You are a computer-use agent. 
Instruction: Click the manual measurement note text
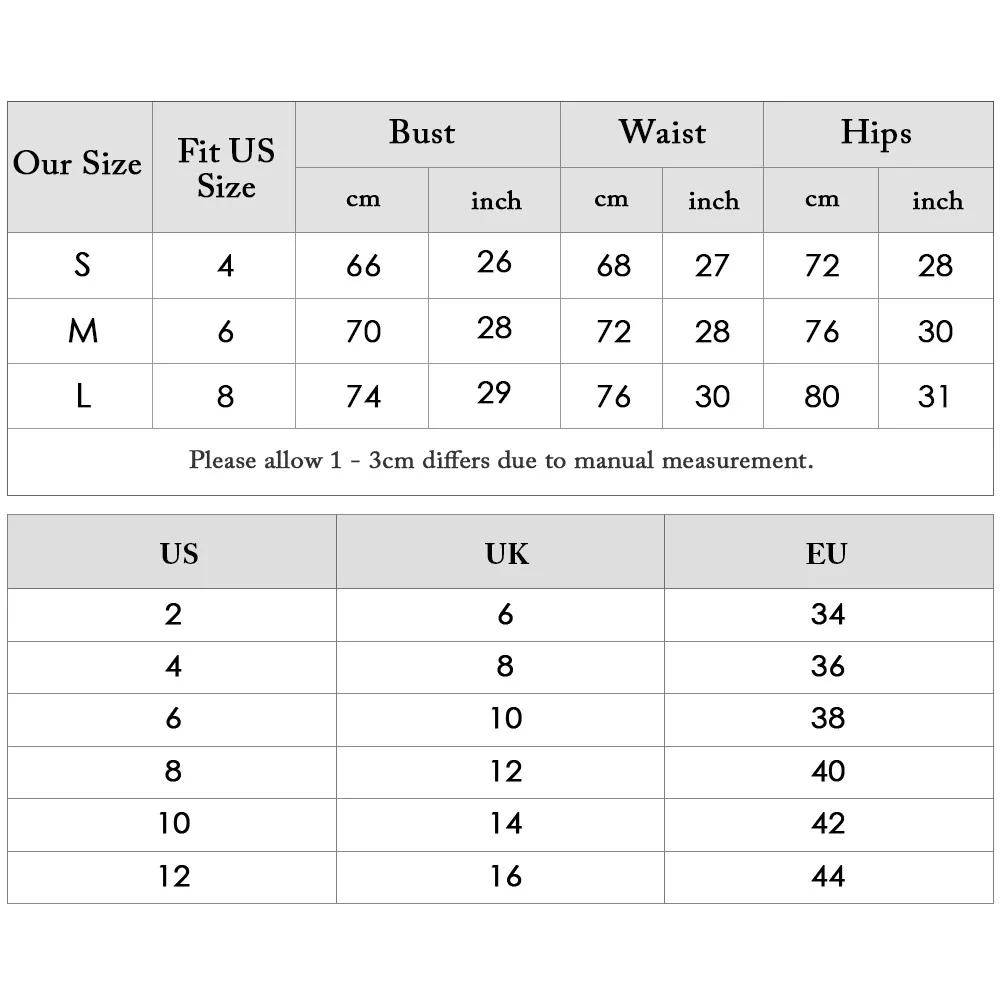[x=501, y=460]
